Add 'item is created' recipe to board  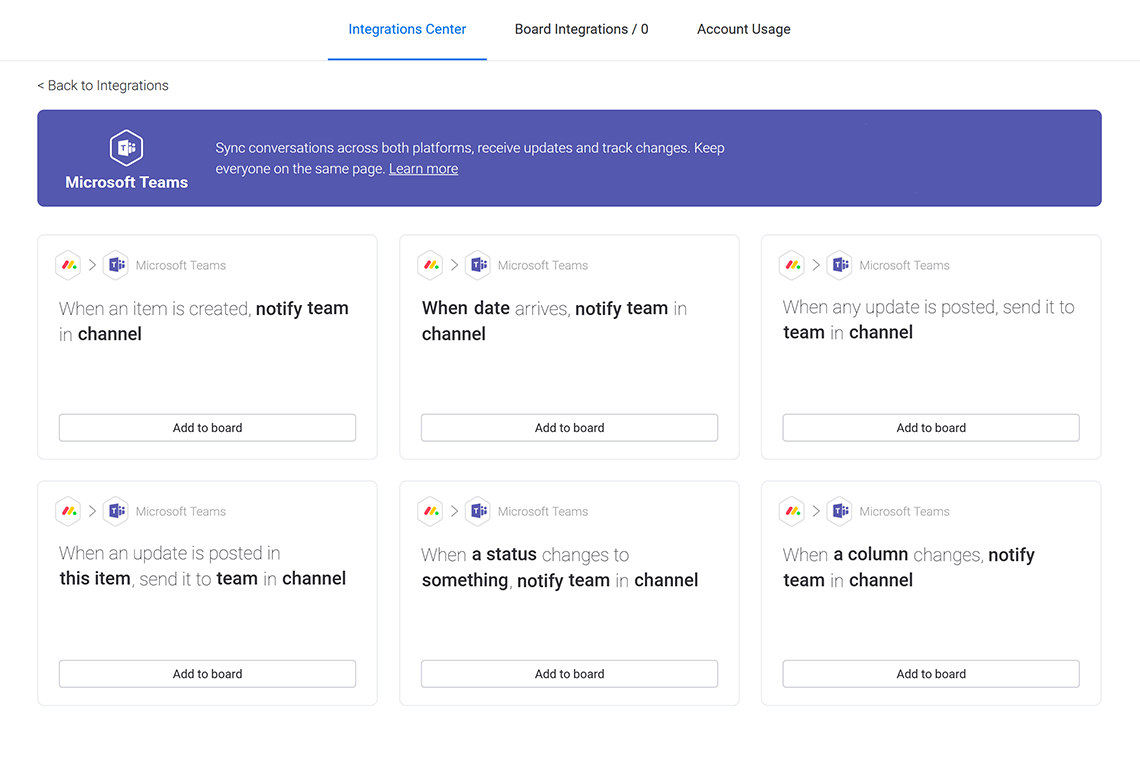207,427
